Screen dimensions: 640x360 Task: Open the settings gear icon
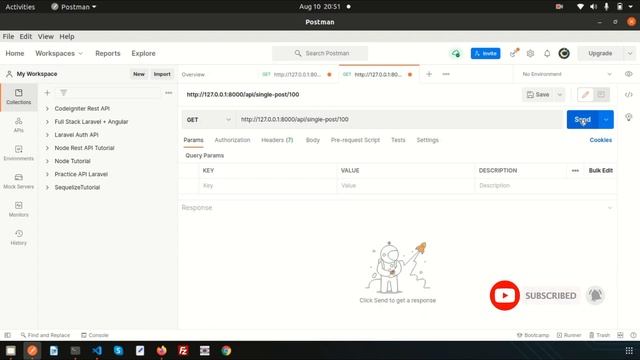530,53
